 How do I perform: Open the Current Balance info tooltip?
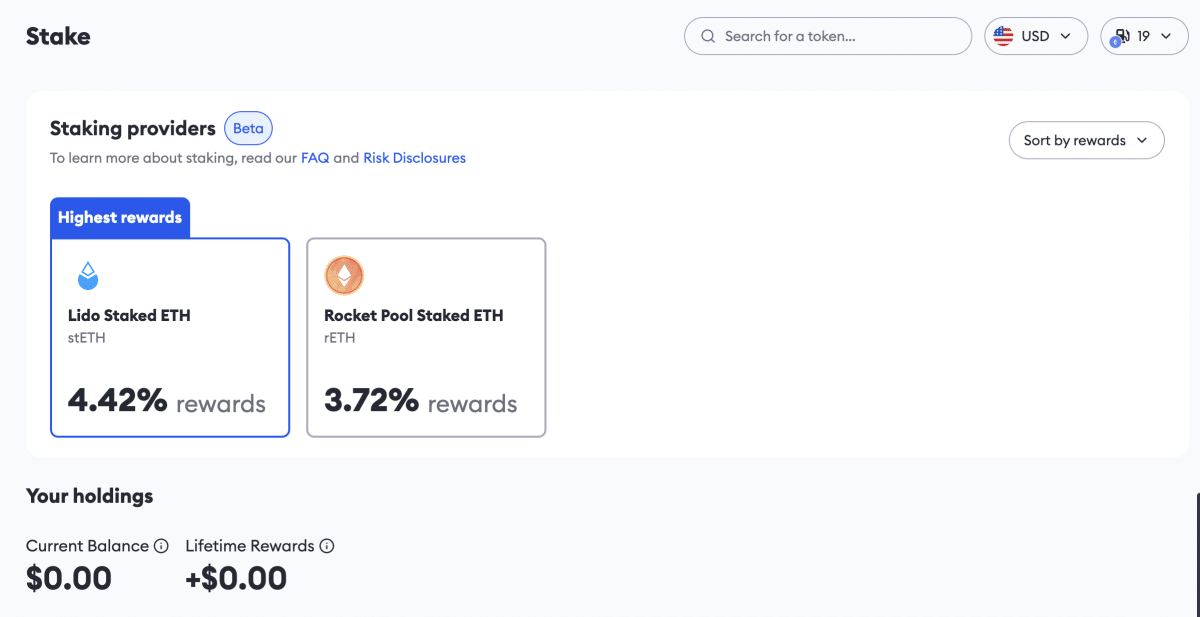(161, 546)
